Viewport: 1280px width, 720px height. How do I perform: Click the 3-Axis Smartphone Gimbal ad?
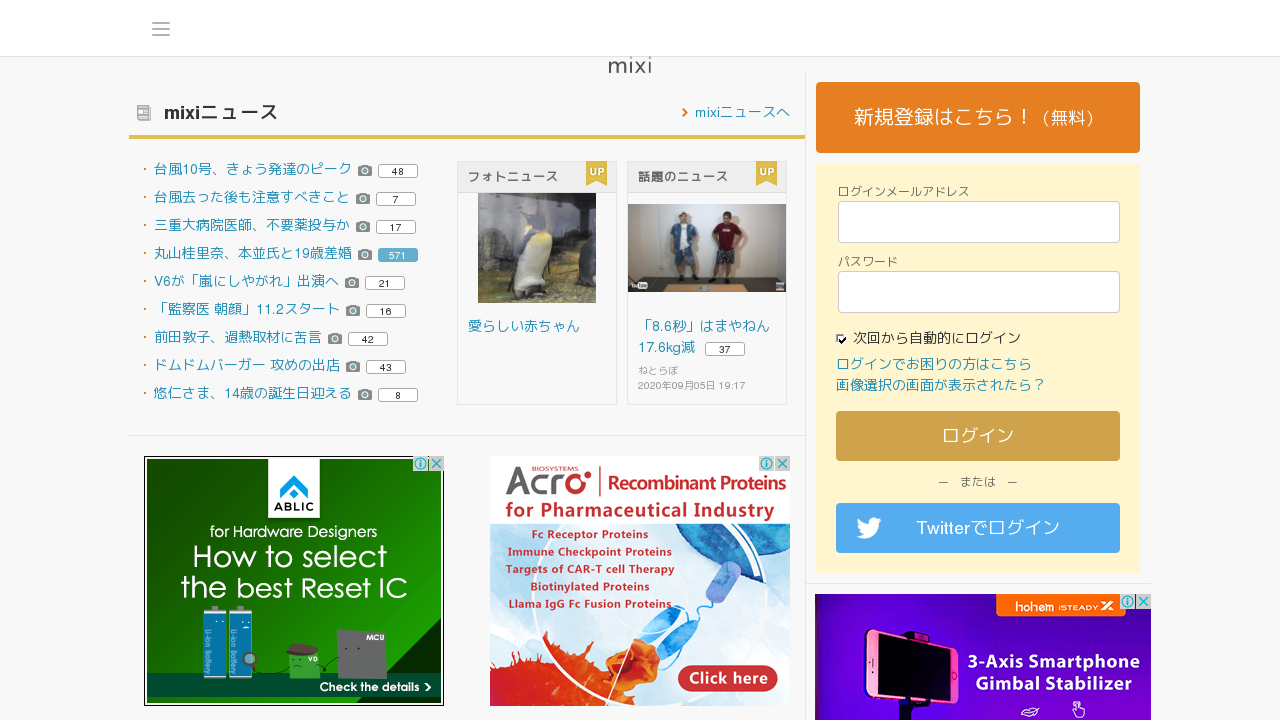983,657
